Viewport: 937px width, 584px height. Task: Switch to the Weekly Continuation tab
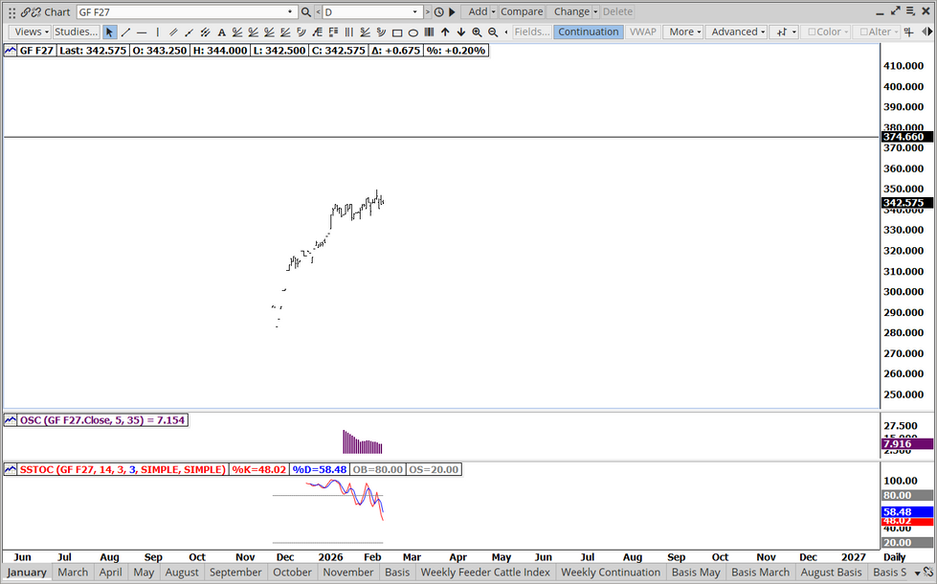coord(611,573)
